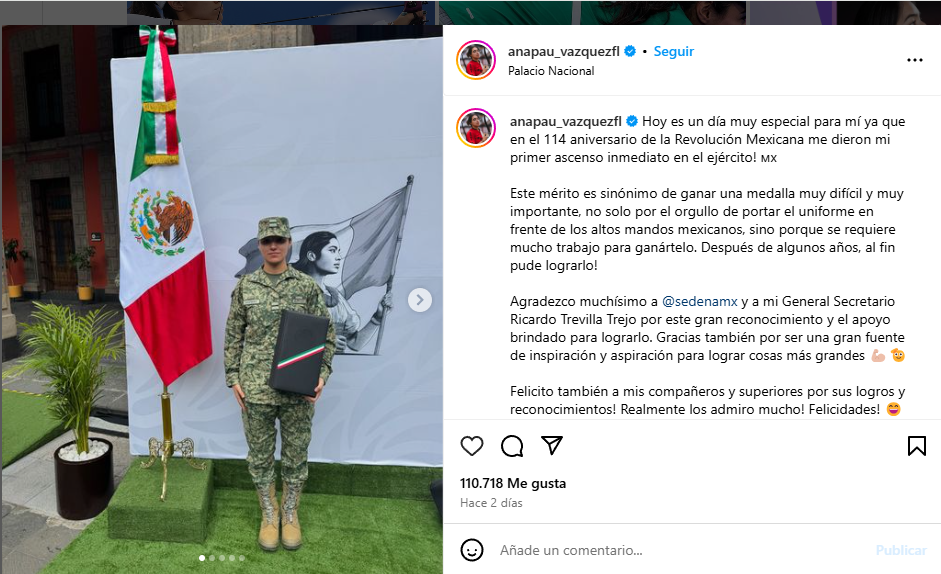
Task: Open the Palacio Nacional location link
Action: (x=551, y=71)
